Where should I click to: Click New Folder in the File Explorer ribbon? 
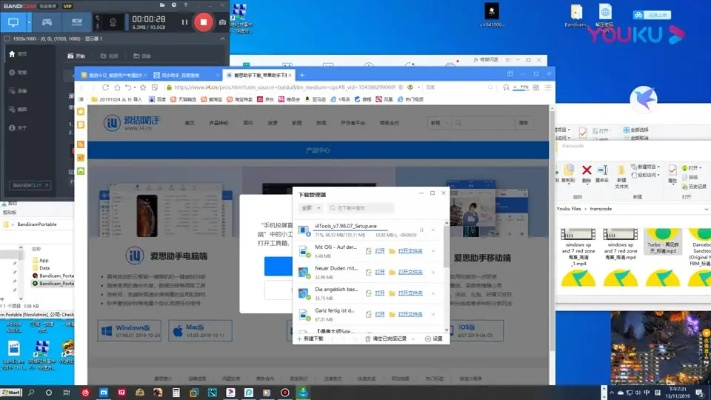[621, 176]
